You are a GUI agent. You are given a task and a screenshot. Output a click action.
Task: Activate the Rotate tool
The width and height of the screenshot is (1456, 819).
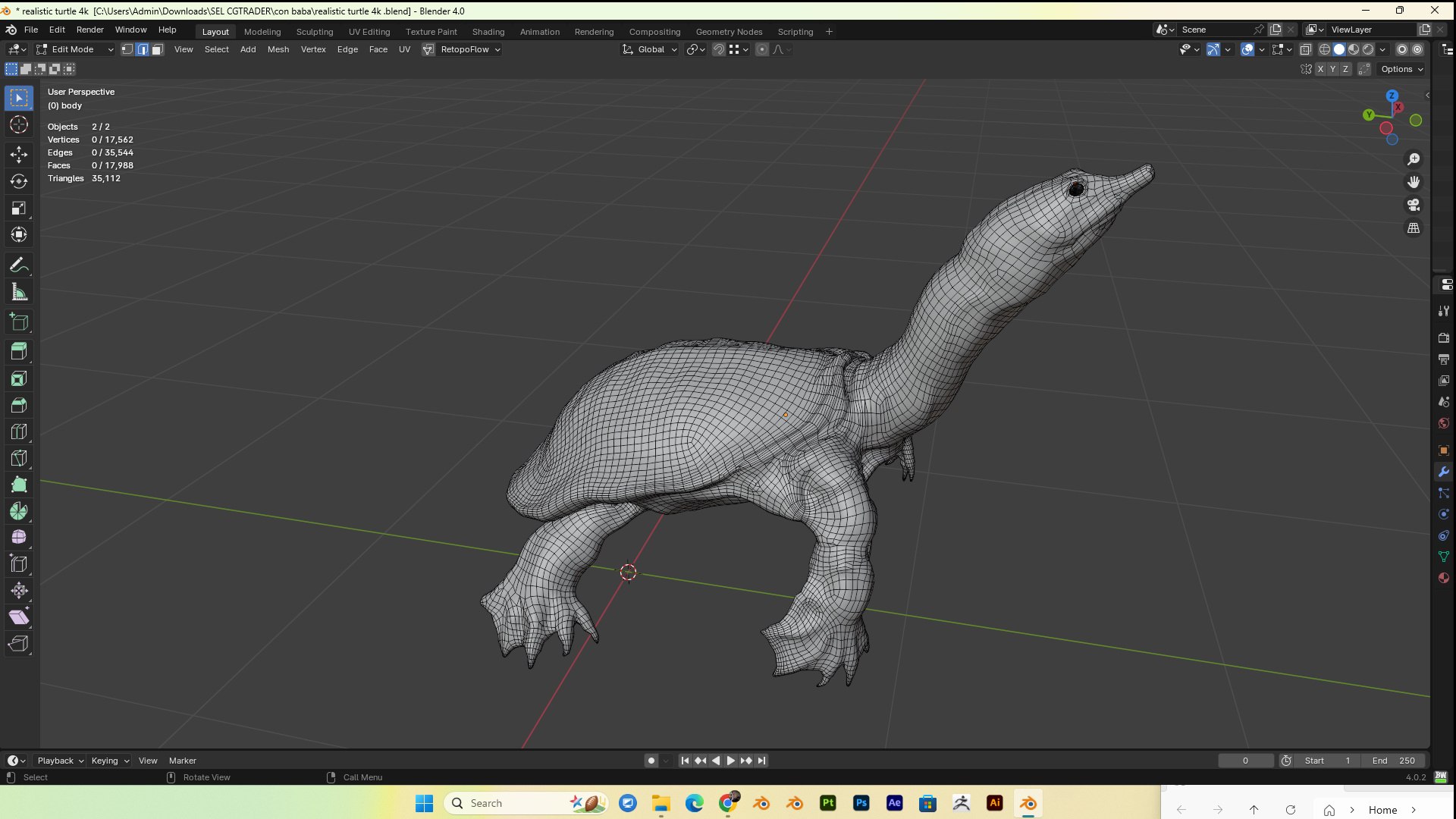pos(19,181)
